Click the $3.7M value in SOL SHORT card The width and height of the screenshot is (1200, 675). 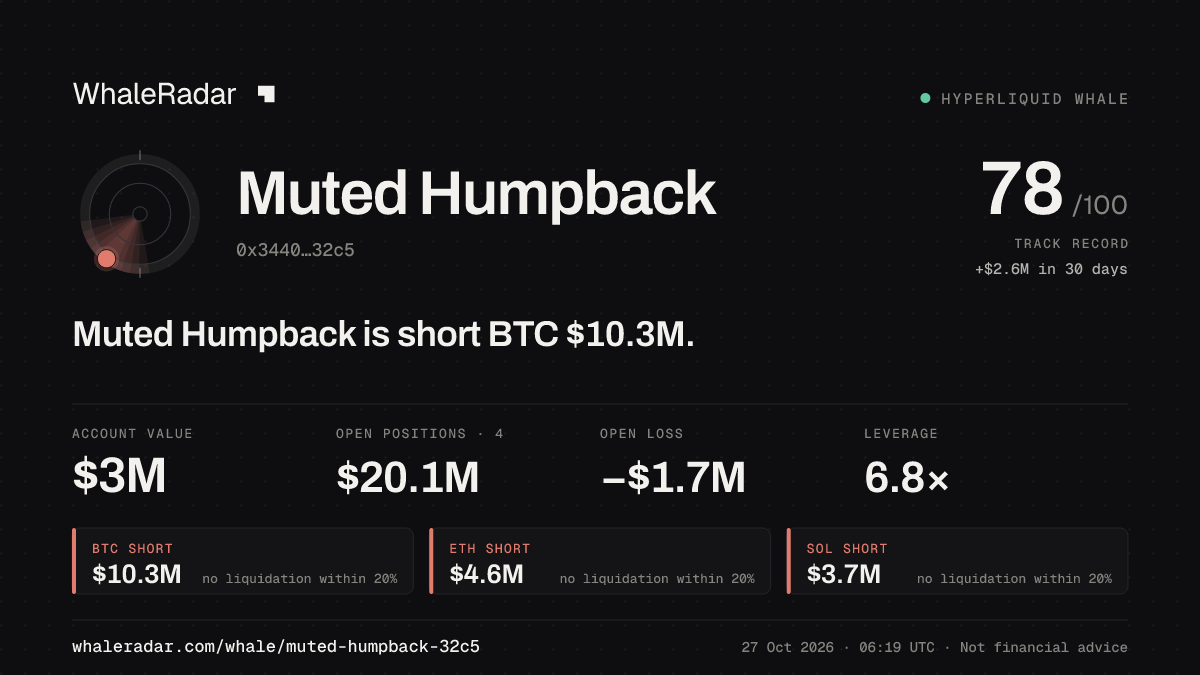(844, 574)
